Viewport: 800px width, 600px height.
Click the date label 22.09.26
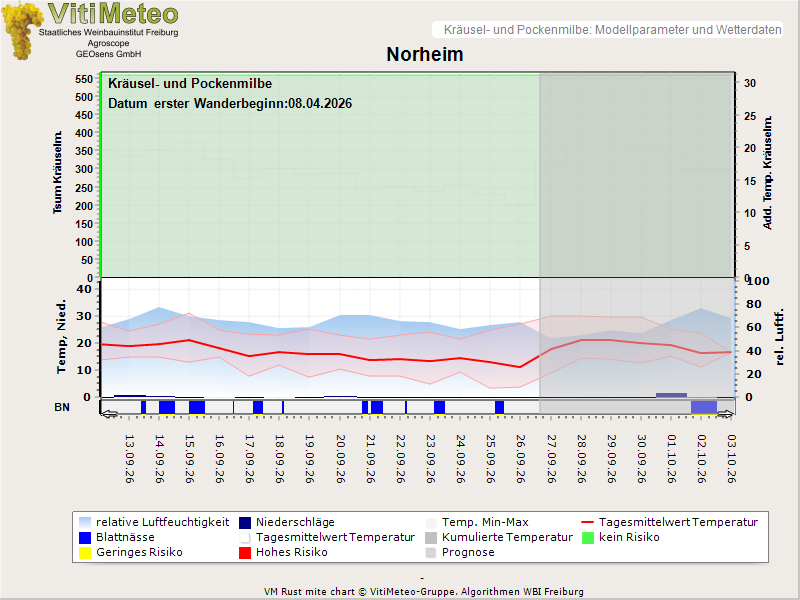point(401,459)
